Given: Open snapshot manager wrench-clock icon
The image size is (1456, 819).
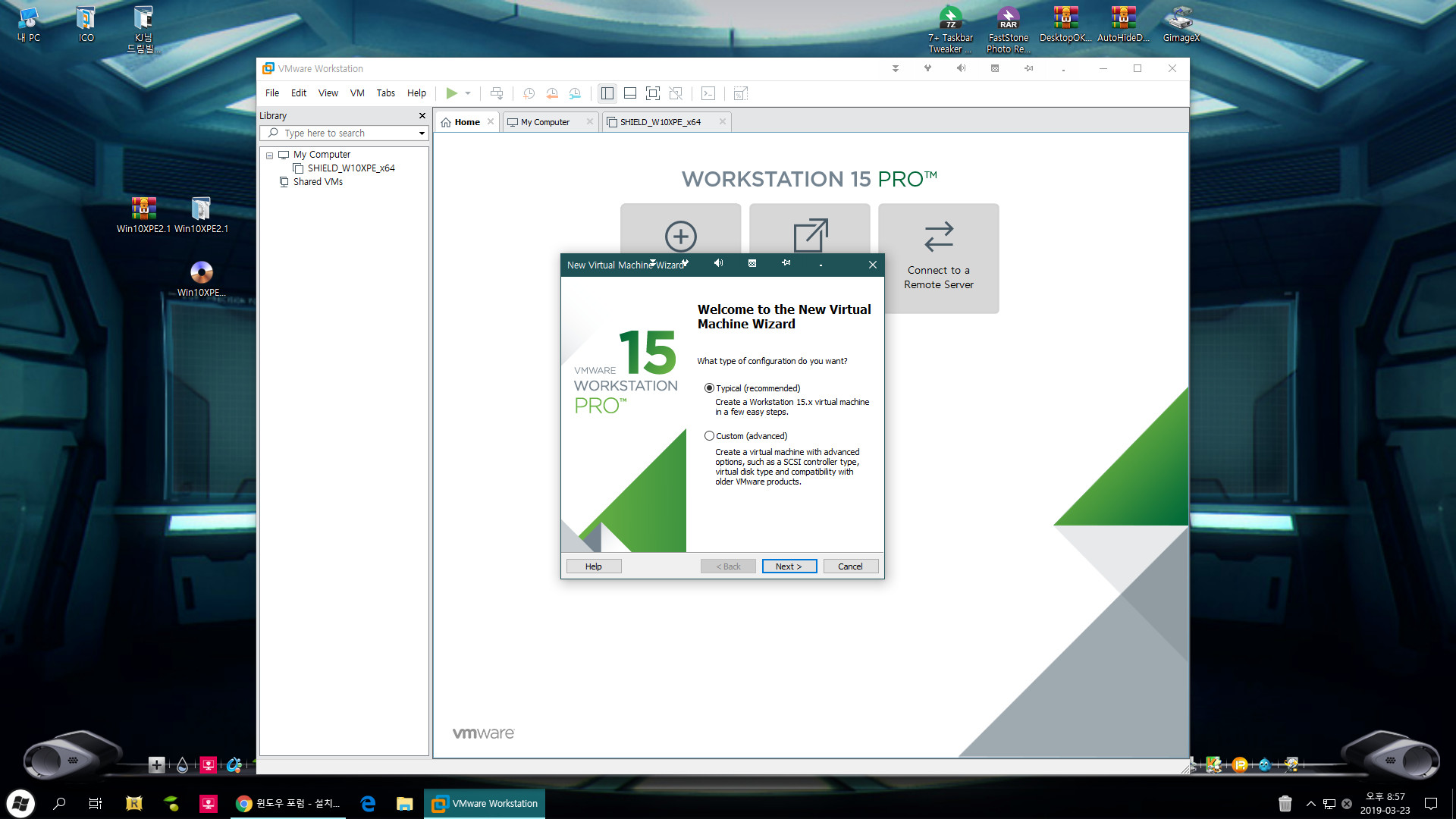Looking at the screenshot, I should pos(576,93).
